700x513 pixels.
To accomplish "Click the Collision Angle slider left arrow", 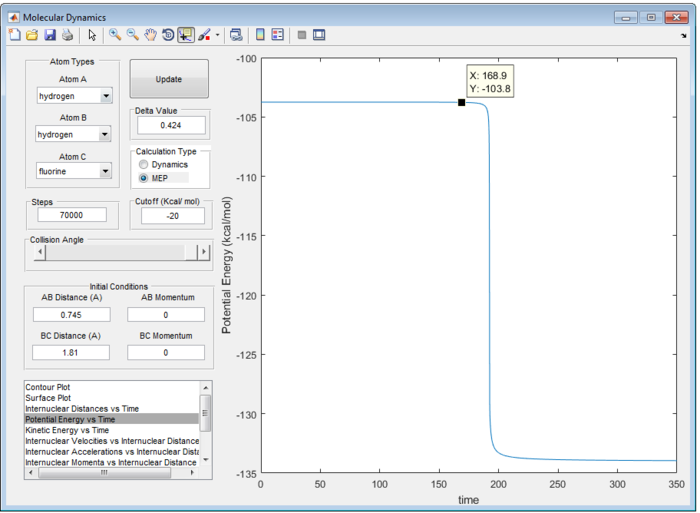I will [40, 252].
